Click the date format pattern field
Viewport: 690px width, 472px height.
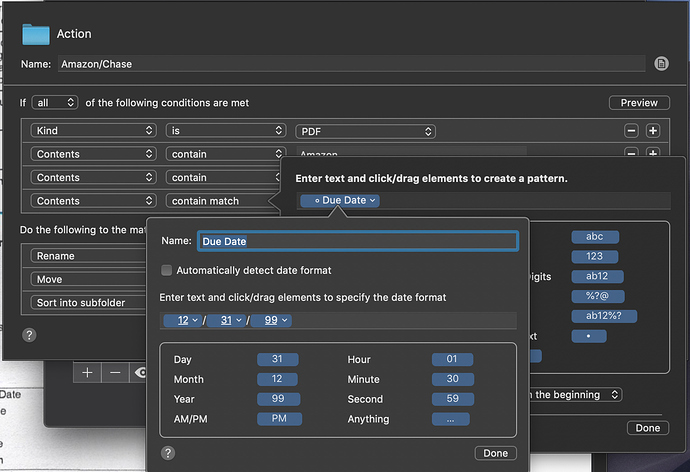pyautogui.click(x=338, y=320)
